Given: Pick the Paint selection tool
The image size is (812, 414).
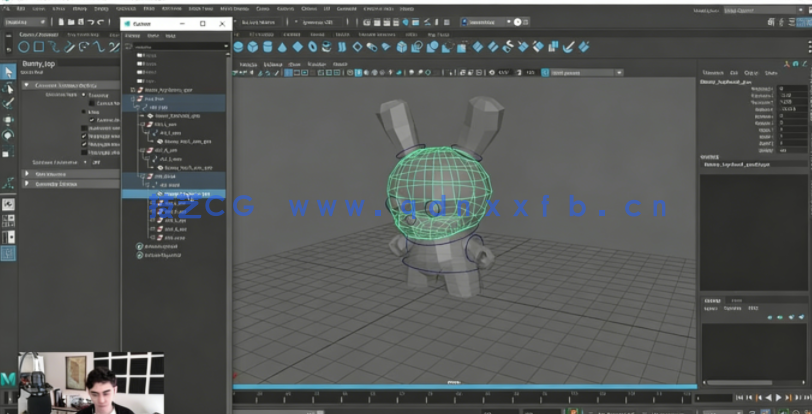Looking at the screenshot, I should [x=8, y=104].
